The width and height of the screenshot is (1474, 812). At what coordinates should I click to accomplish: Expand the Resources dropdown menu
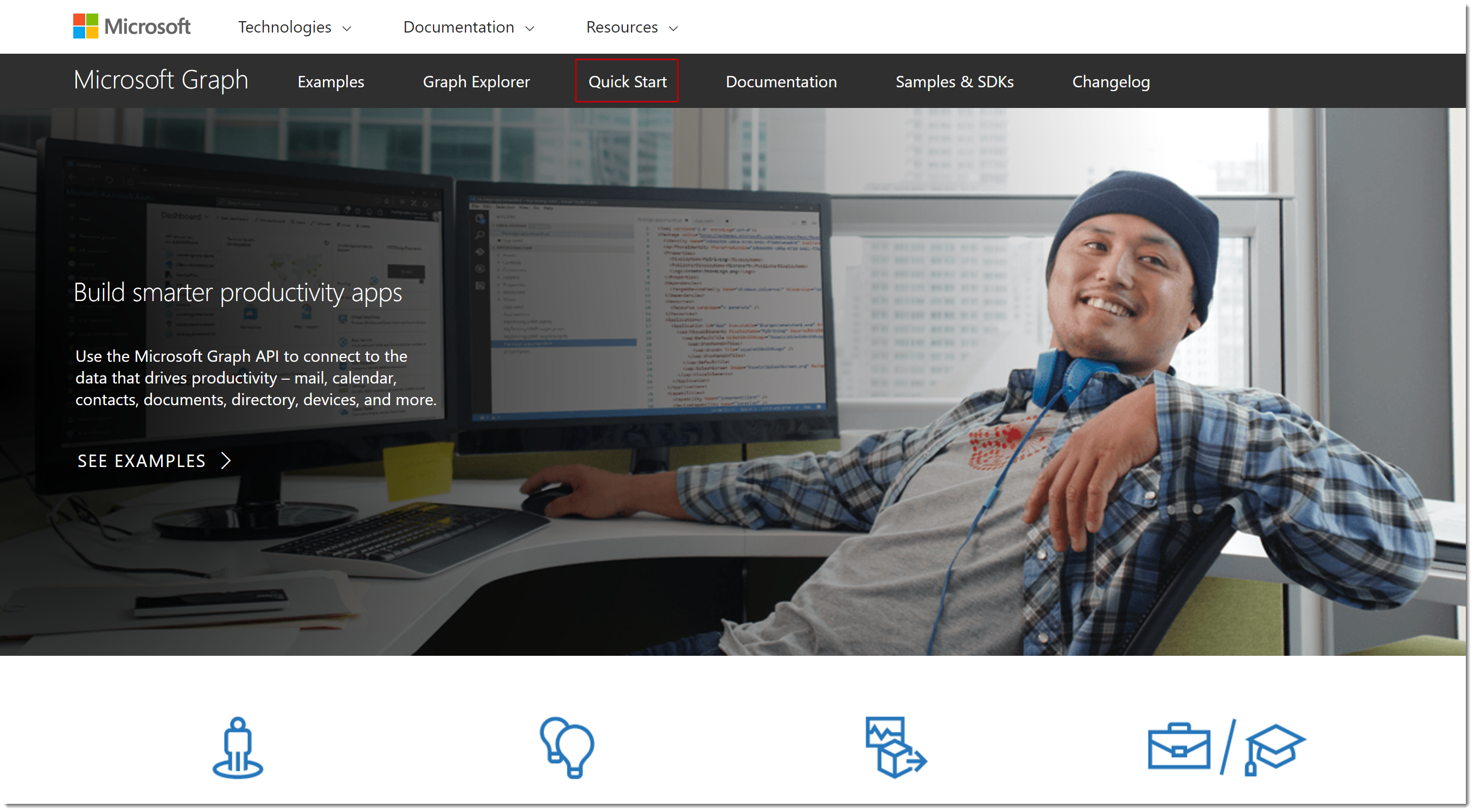click(631, 27)
